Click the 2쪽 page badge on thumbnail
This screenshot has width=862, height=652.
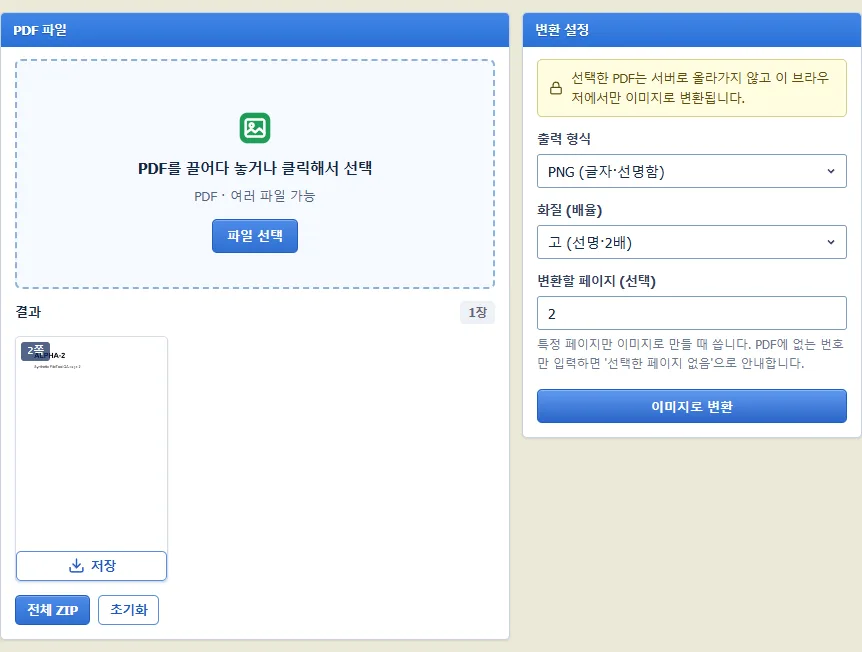click(x=35, y=351)
